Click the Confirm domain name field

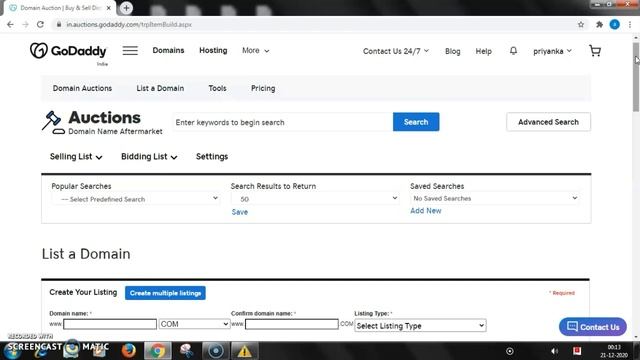point(291,324)
